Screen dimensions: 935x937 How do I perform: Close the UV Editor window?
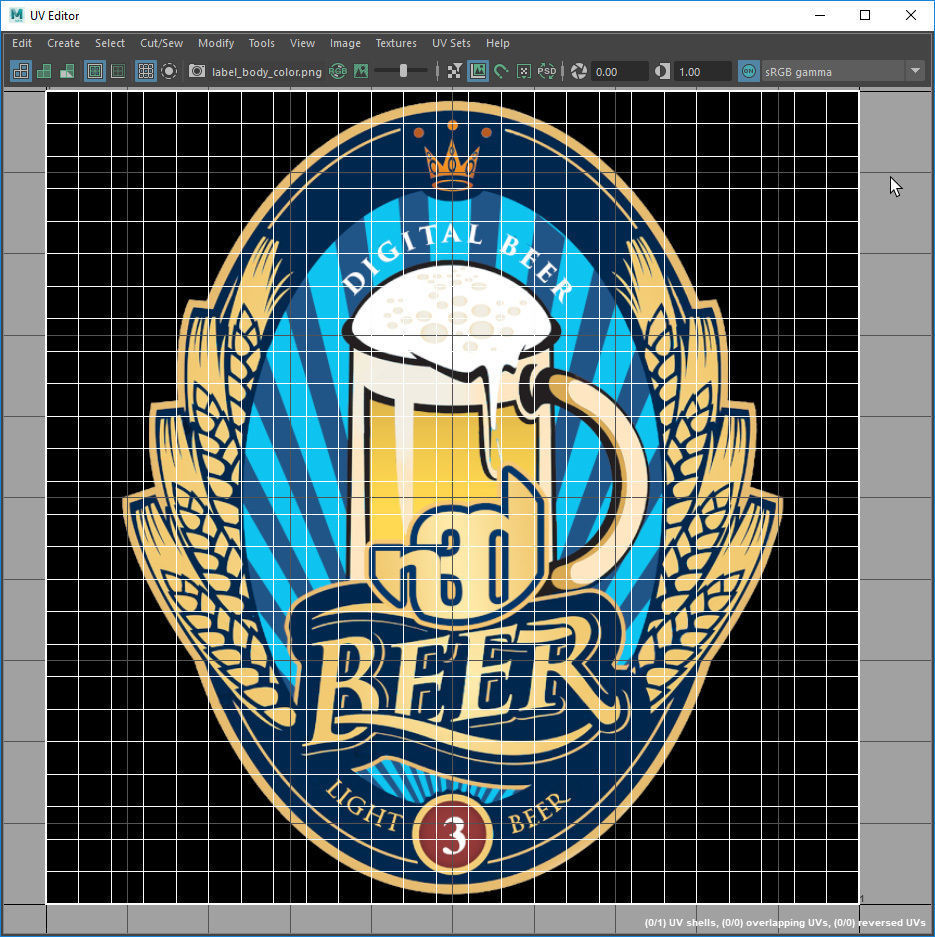tap(911, 15)
